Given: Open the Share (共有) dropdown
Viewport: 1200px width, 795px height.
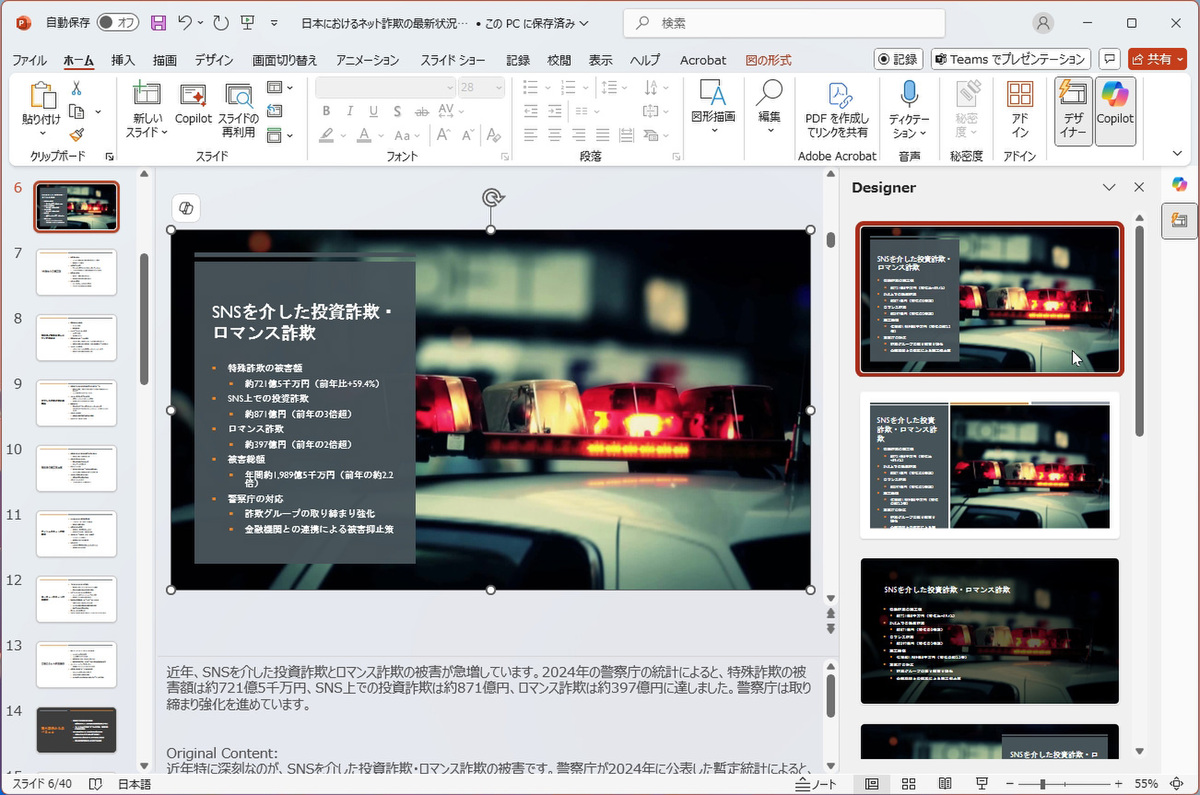Looking at the screenshot, I should [x=1158, y=59].
